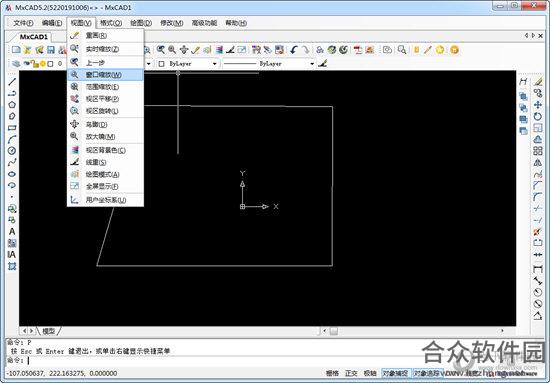The height and width of the screenshot is (383, 550).
Task: Click the magnifier search icon in top toolbar
Action: pyautogui.click(x=402, y=50)
